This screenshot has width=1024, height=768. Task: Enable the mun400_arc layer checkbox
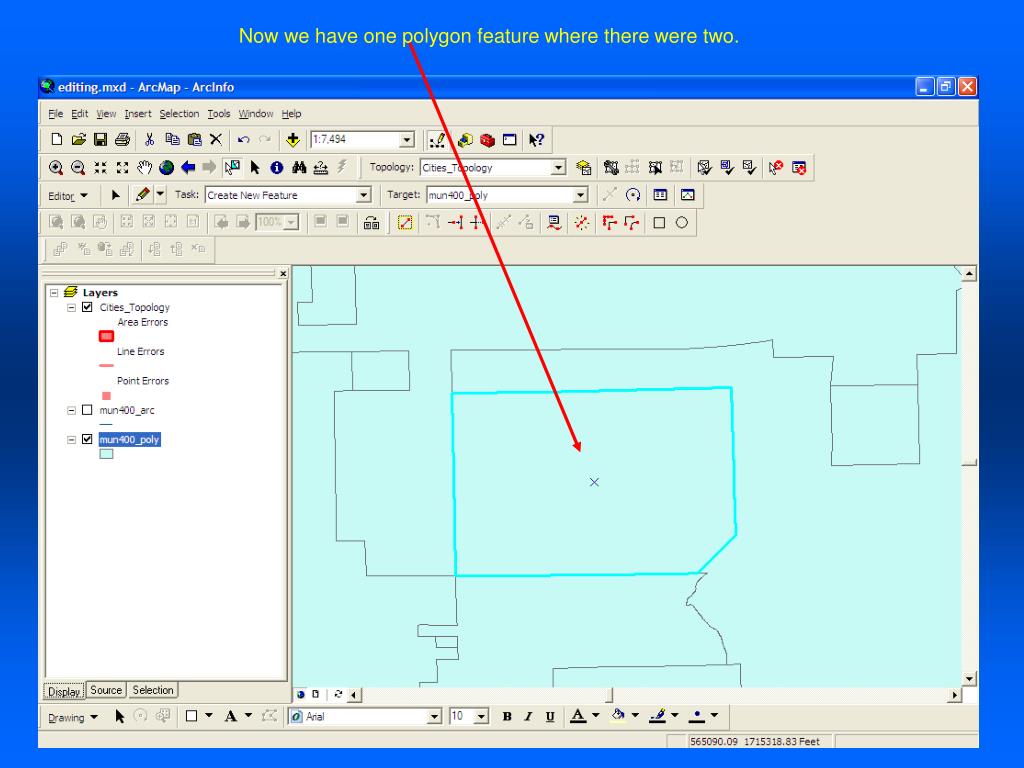coord(87,410)
